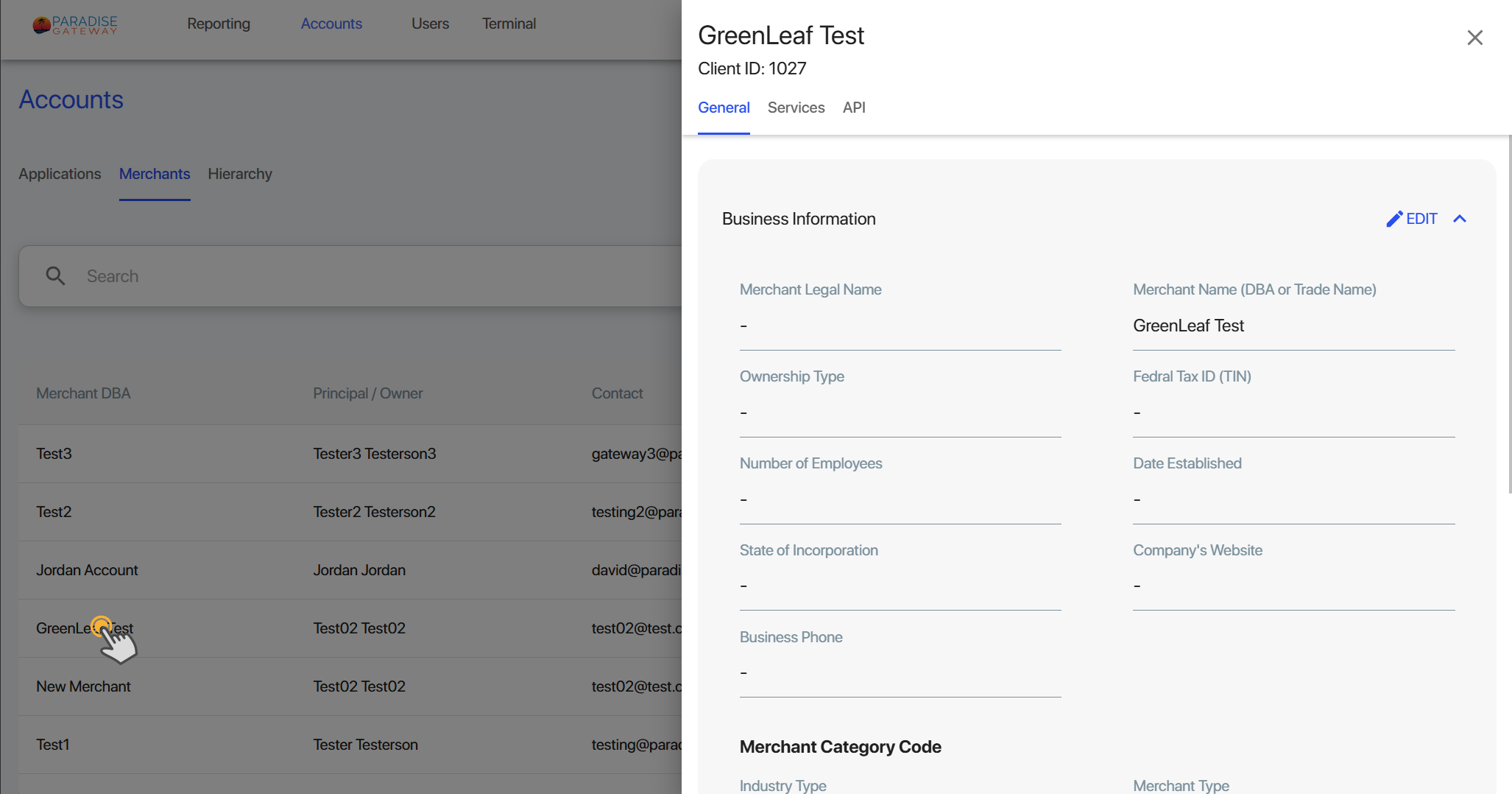
Task: Click the Company's Website label
Action: pos(1197,550)
